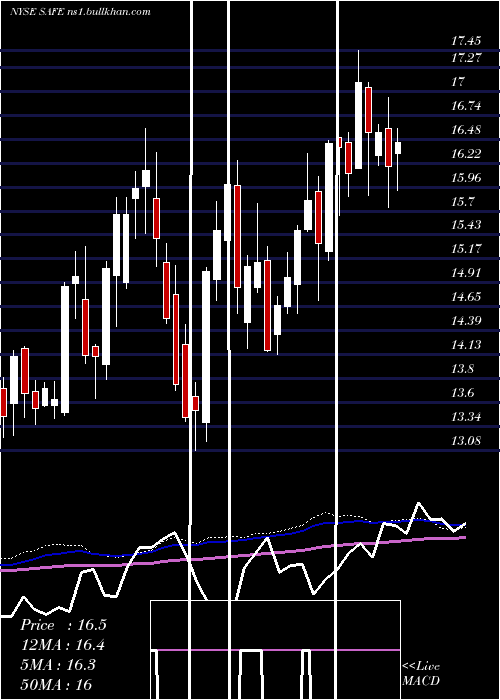Click the 13.08 price axis label
The width and height of the screenshot is (500, 700).
(466, 441)
